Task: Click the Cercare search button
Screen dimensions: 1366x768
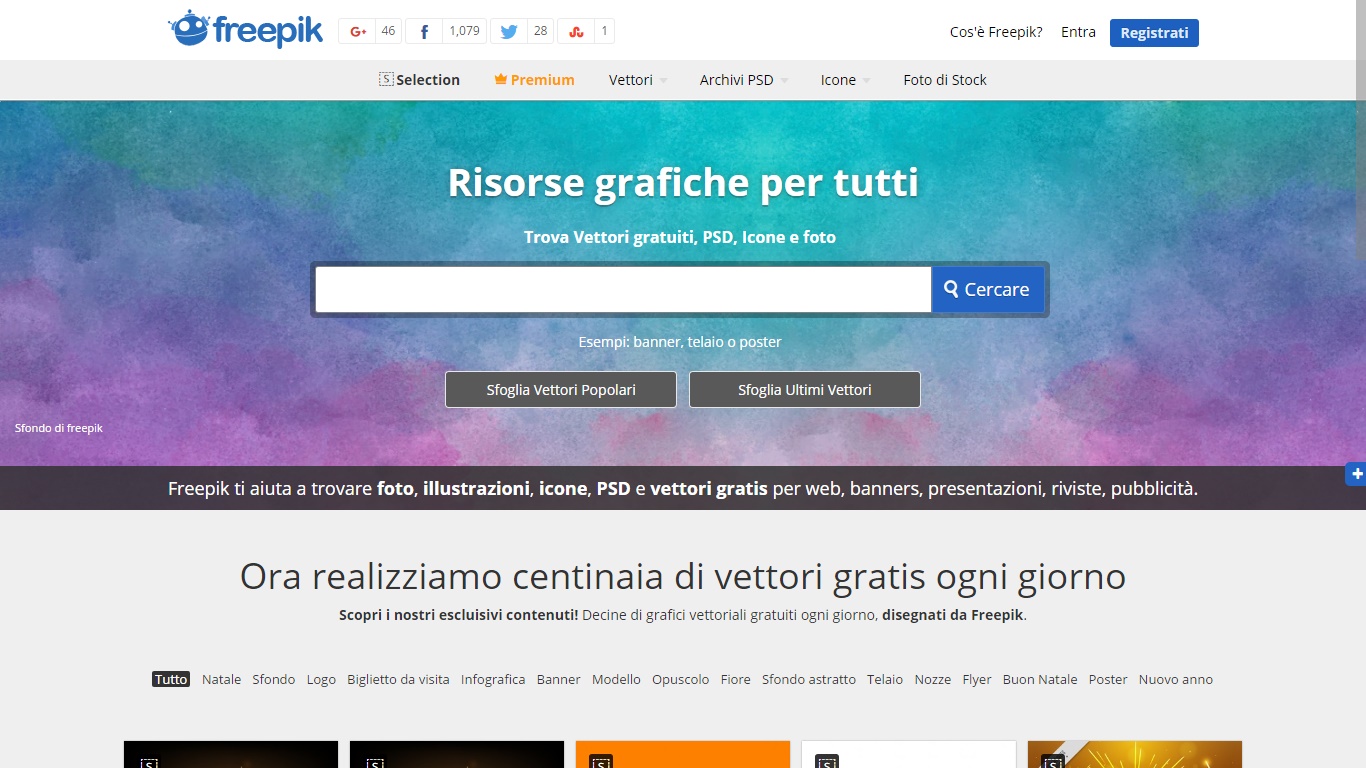Action: [988, 289]
